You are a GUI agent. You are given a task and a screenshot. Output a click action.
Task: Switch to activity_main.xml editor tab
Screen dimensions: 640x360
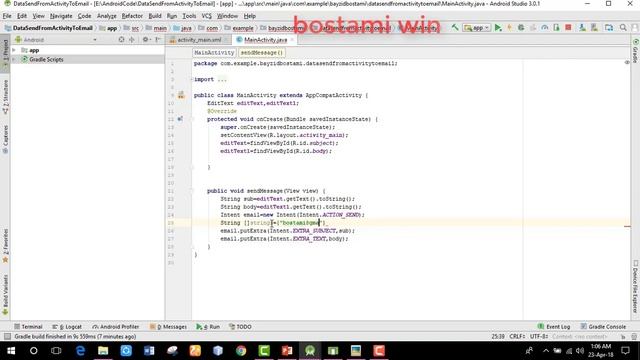199,40
